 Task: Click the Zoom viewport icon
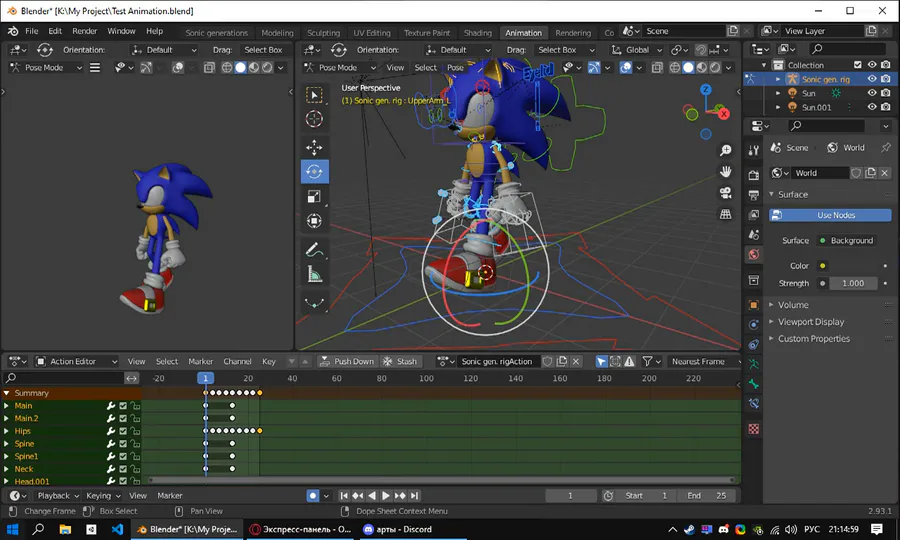(x=726, y=150)
